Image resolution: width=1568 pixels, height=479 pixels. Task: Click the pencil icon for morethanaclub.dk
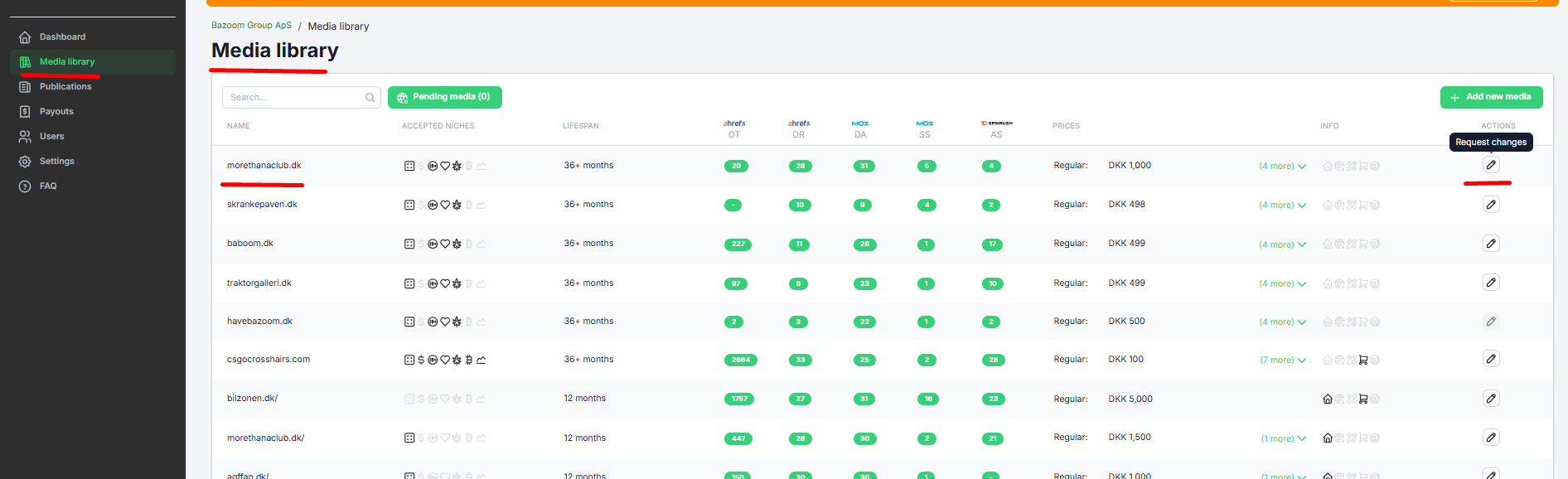click(1490, 165)
